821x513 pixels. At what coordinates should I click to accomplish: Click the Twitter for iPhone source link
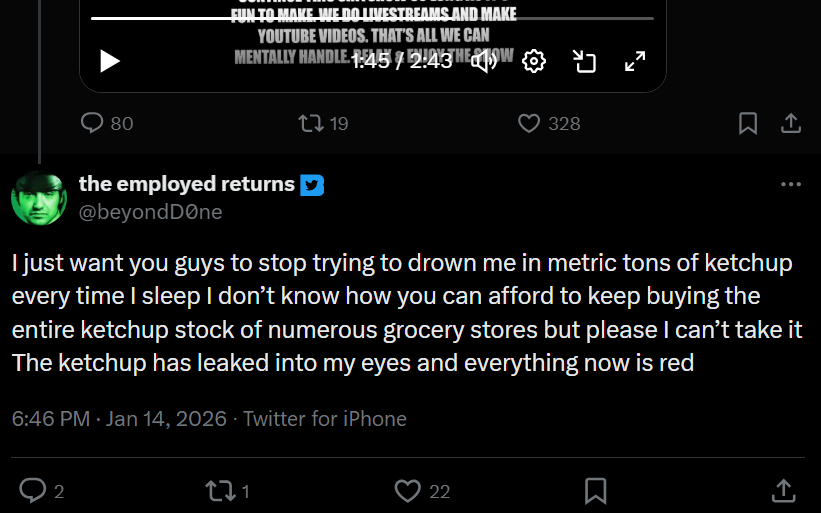point(325,419)
